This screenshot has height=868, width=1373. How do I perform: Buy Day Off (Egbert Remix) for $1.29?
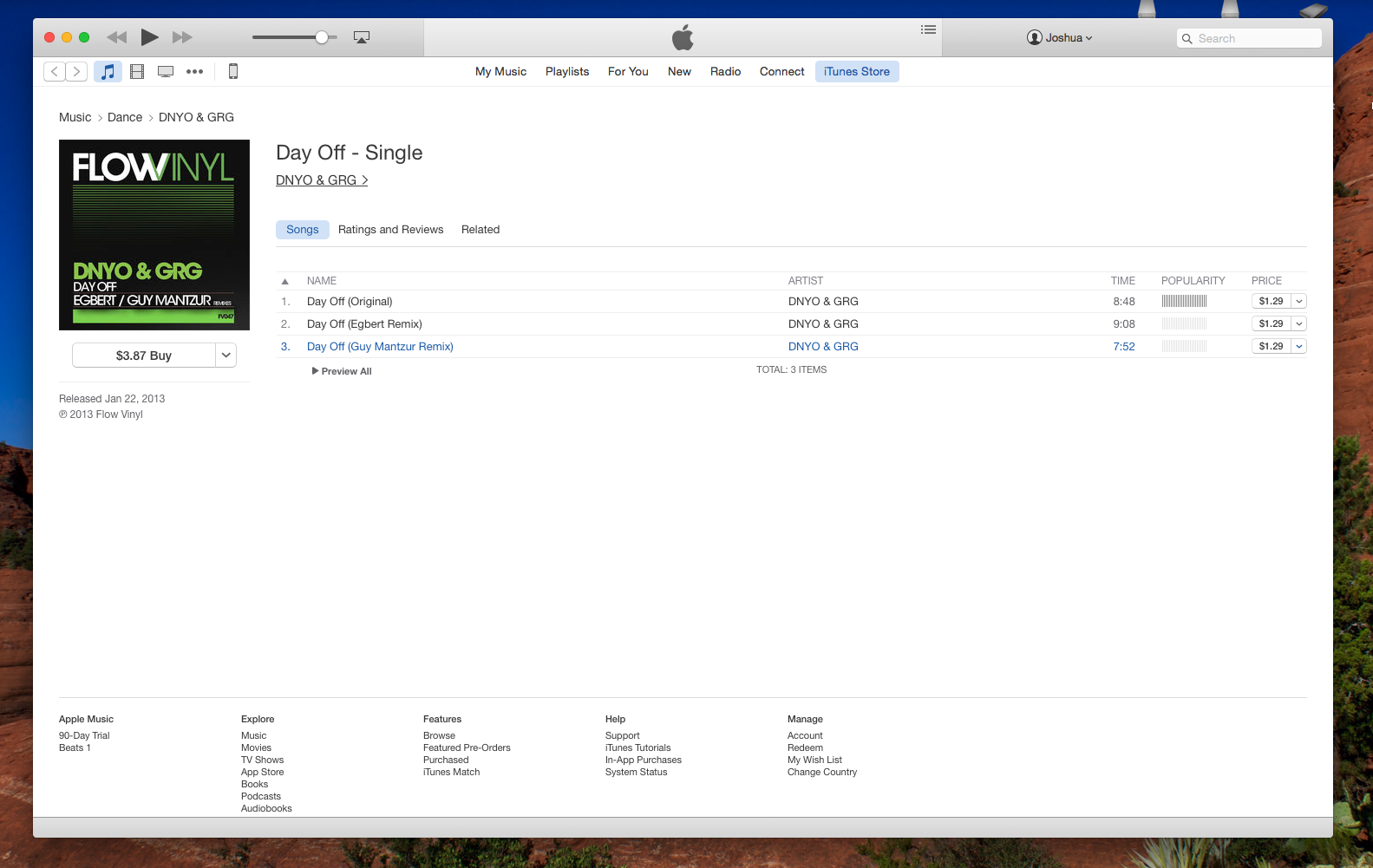point(1272,324)
